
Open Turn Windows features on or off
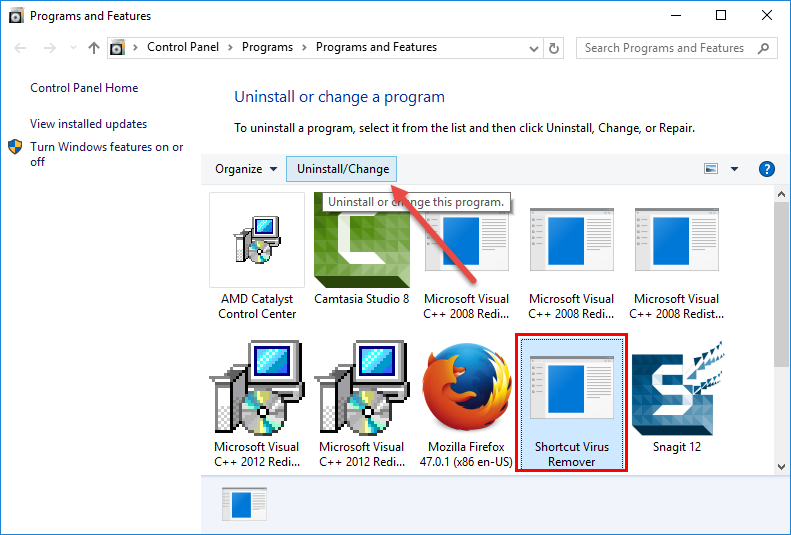(106, 154)
